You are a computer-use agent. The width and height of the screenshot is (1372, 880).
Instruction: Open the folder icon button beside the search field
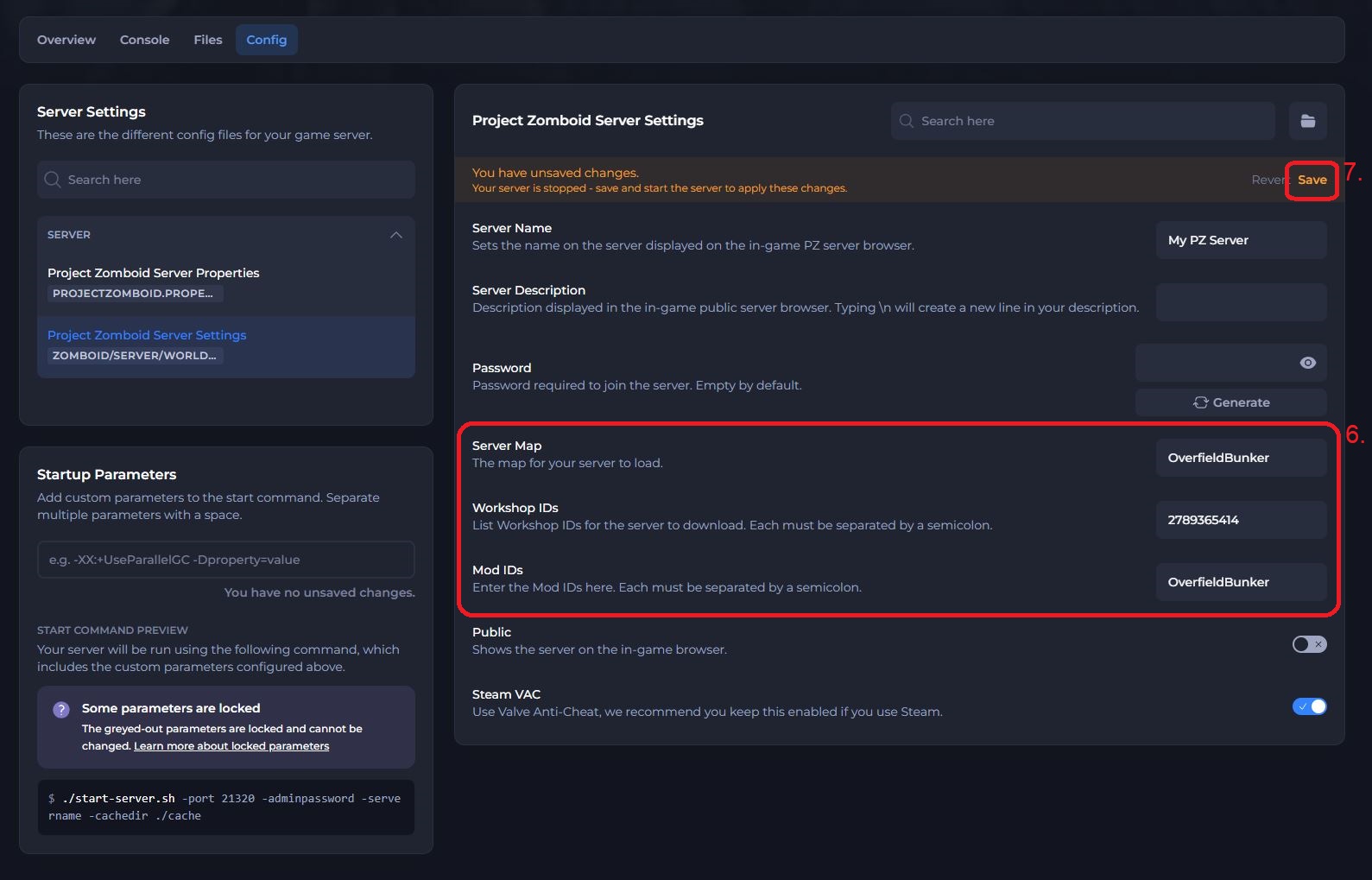click(1307, 121)
